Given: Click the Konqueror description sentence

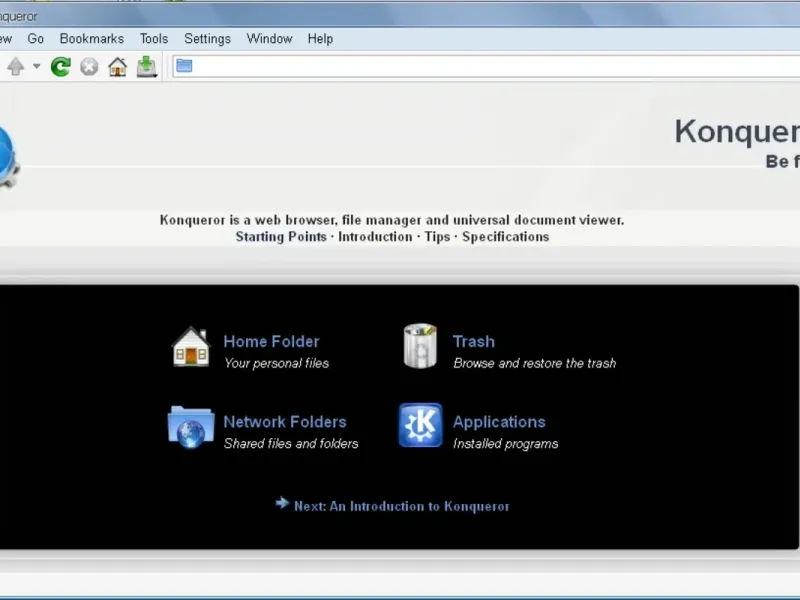Looking at the screenshot, I should [x=392, y=220].
